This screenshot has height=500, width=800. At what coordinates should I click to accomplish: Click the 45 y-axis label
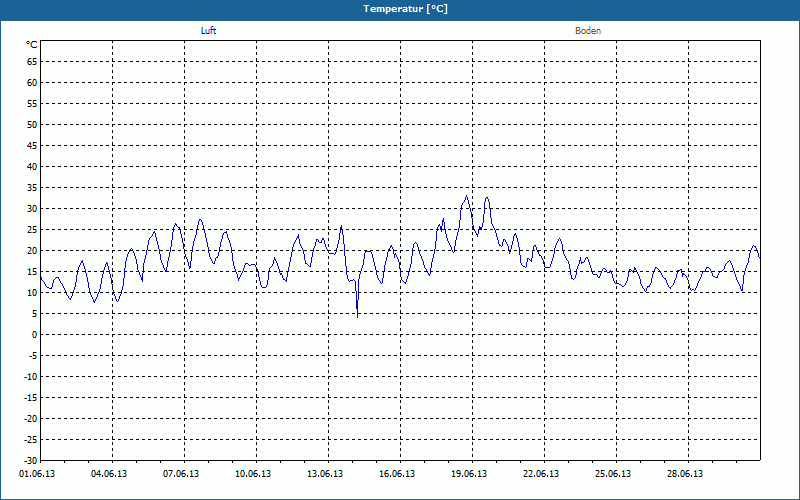coord(32,145)
